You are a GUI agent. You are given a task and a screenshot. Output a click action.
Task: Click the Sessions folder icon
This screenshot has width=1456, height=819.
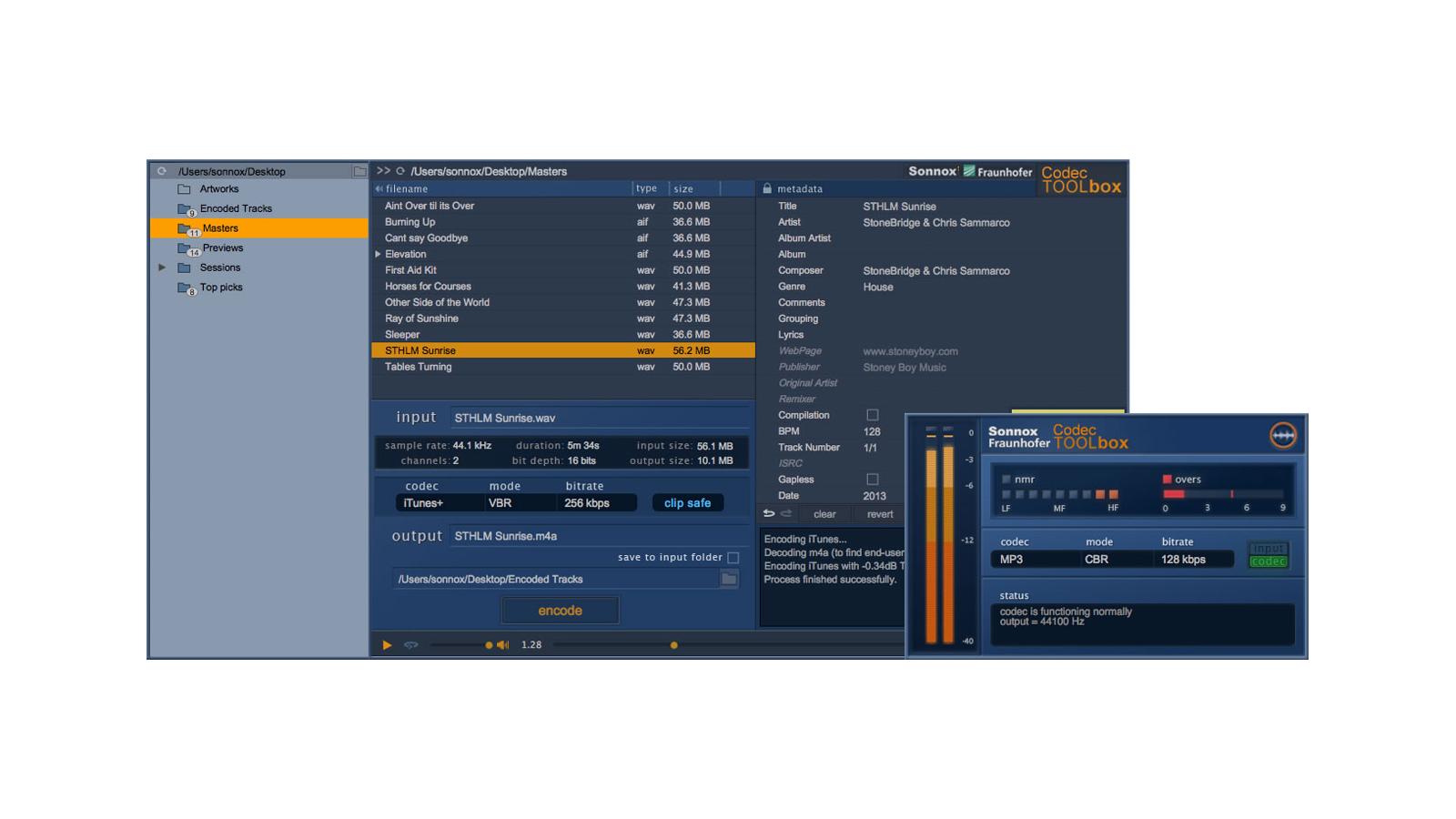coord(184,268)
